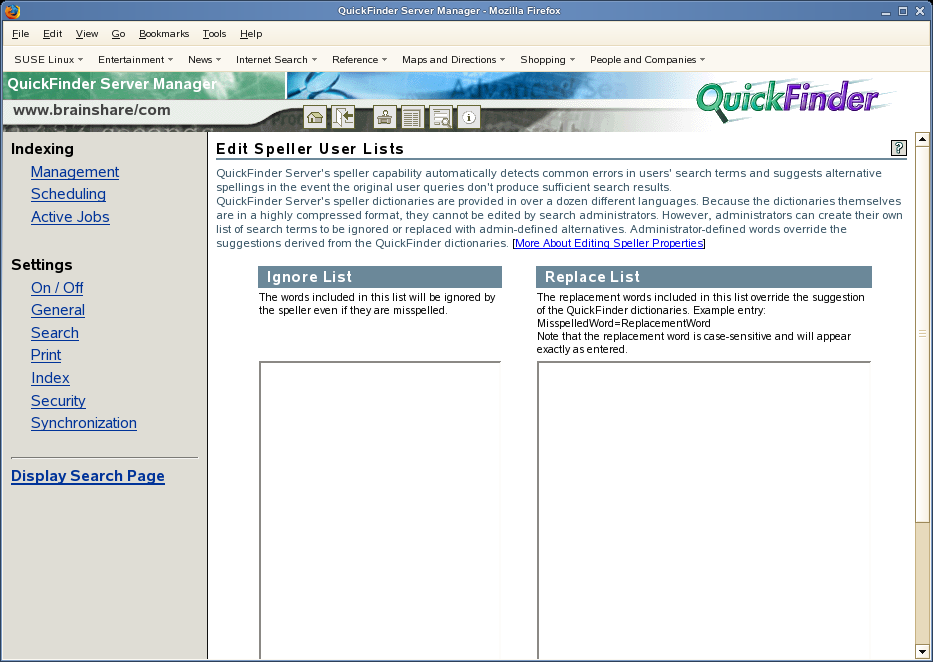Expand the Internet Search bookmarks dropdown
Screen dimensions: 933x662
coord(277,59)
